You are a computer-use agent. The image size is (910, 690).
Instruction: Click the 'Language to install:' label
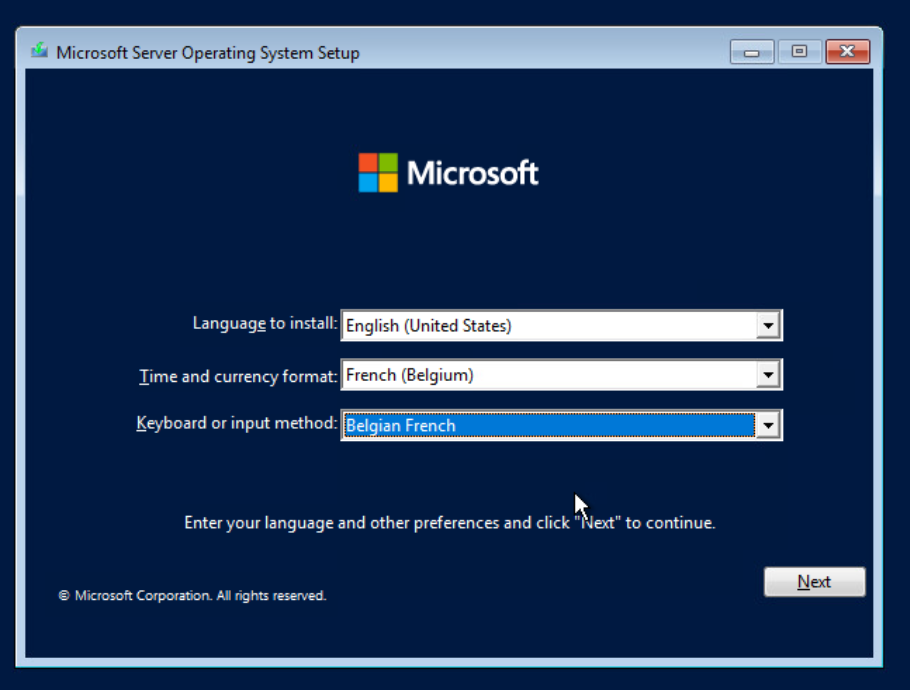coord(265,323)
